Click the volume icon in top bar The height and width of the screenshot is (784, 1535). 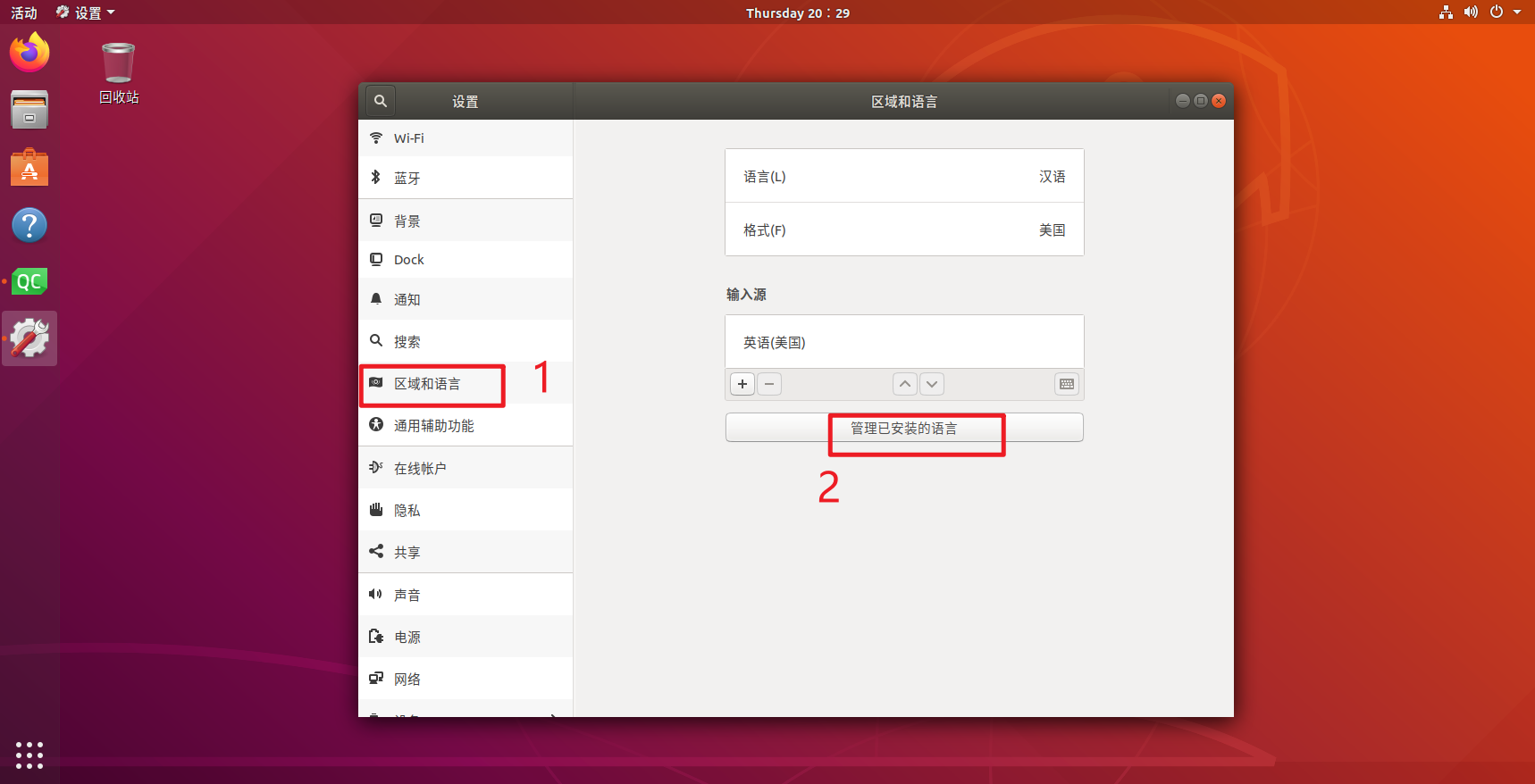tap(1471, 13)
